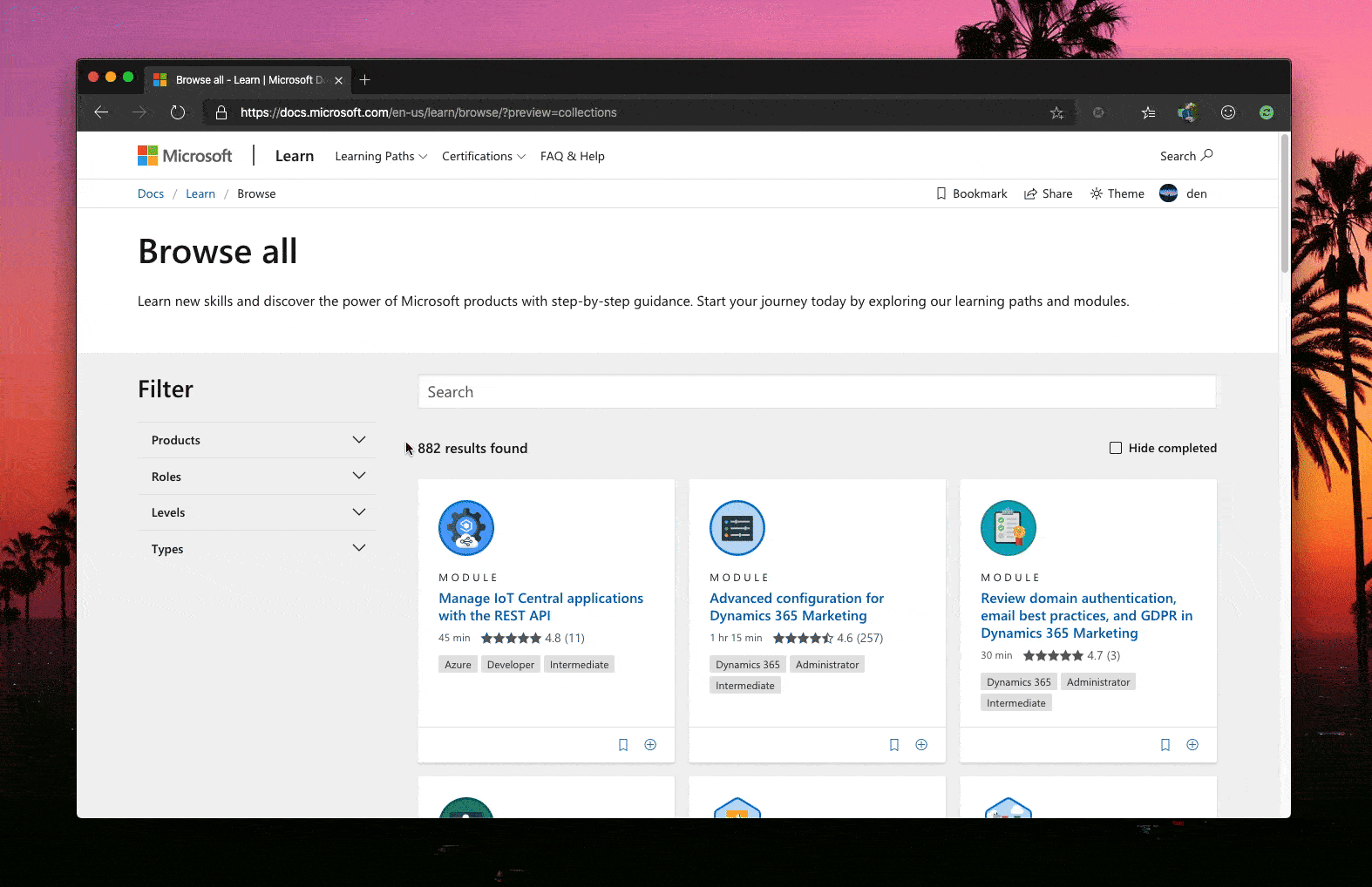The image size is (1372, 887).
Task: Open a new browser tab
Action: click(365, 79)
